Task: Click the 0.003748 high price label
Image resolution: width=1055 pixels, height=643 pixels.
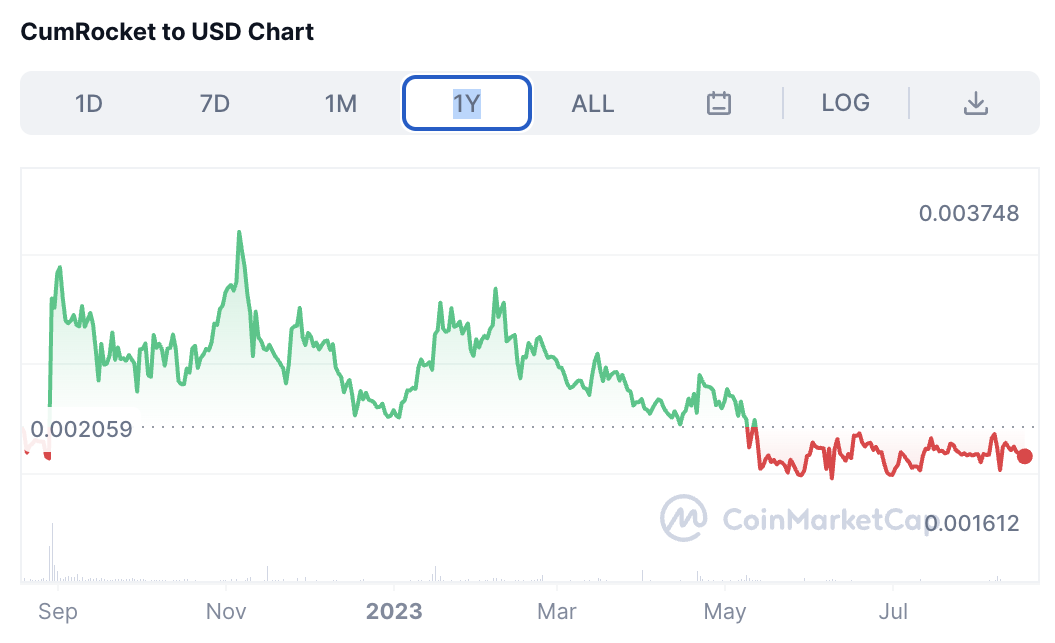Action: coord(969,213)
